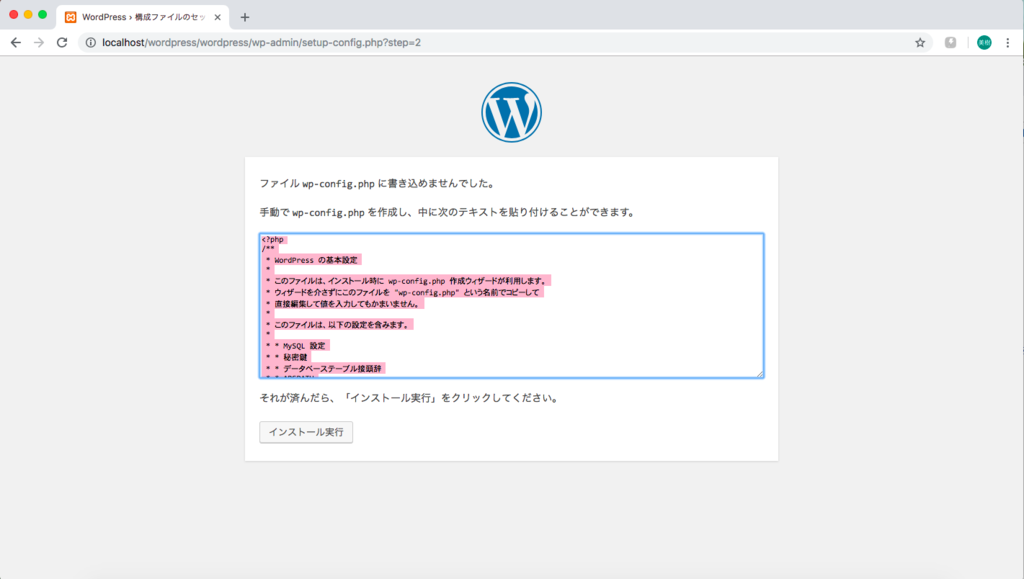1024x579 pixels.
Task: Open the profile avatar menu
Action: (x=983, y=43)
